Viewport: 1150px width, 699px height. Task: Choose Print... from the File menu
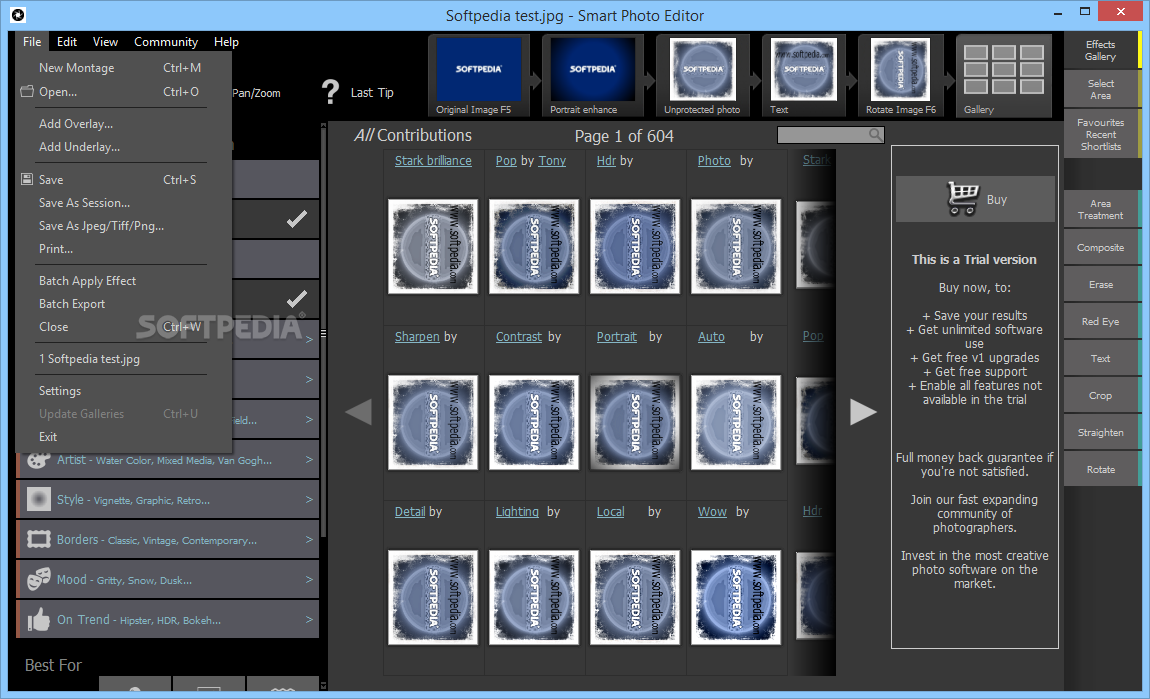coord(123,249)
